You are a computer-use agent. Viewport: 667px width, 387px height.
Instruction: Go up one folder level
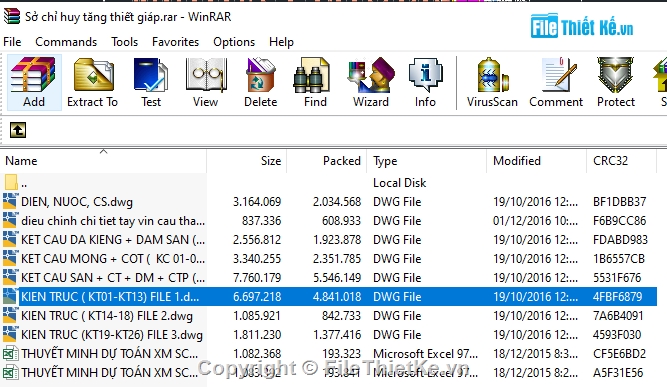coord(18,130)
